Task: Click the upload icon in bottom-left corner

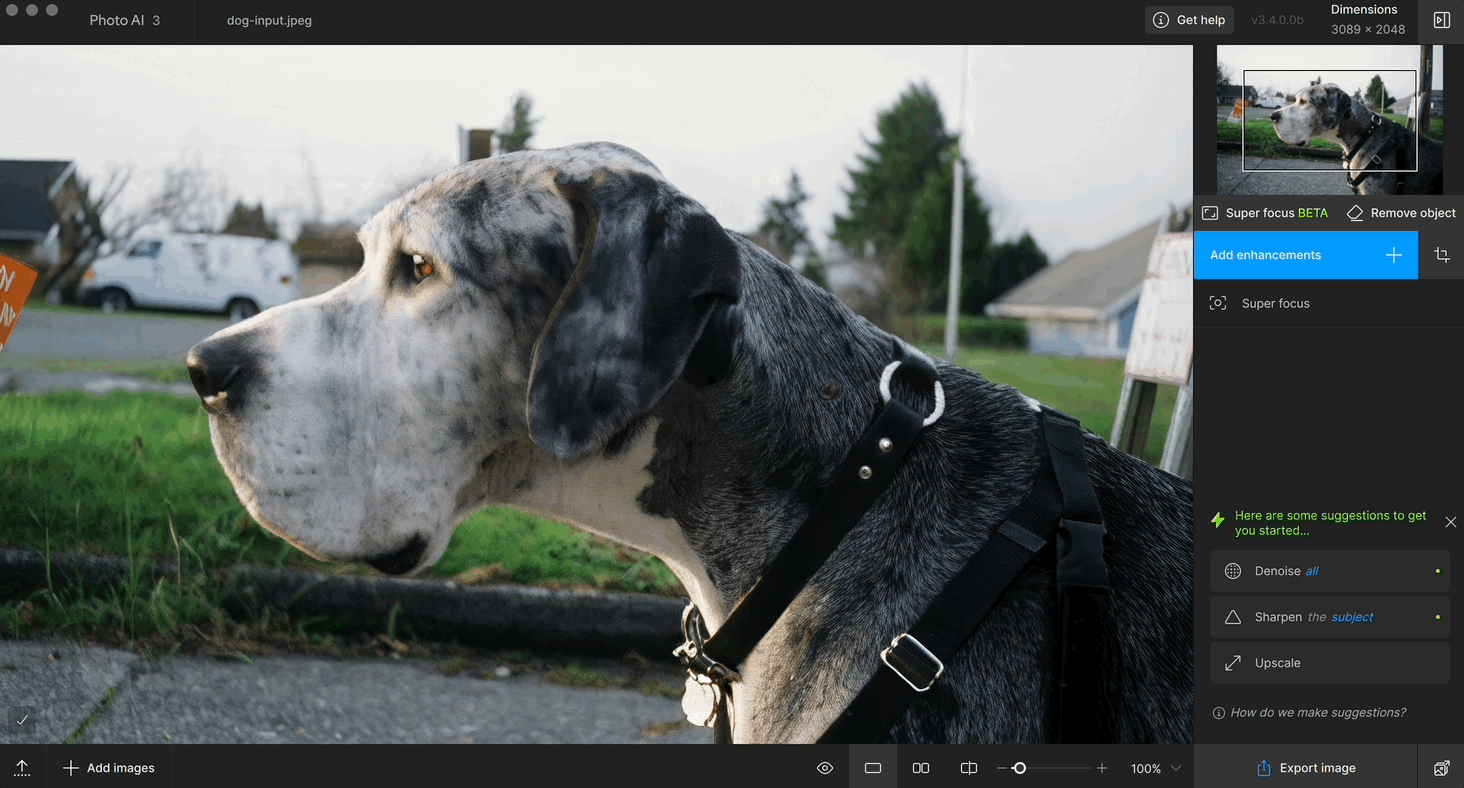Action: tap(22, 768)
